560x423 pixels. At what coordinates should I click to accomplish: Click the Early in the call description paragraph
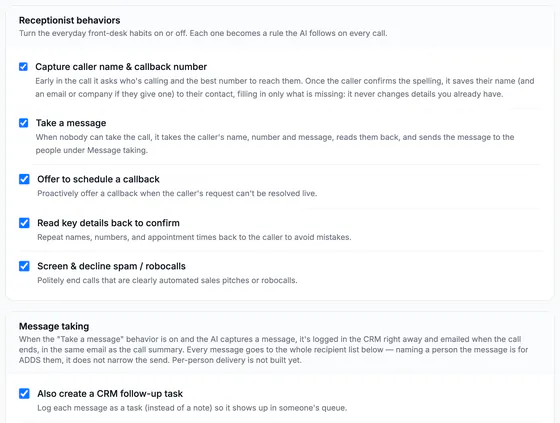pyautogui.click(x=285, y=88)
